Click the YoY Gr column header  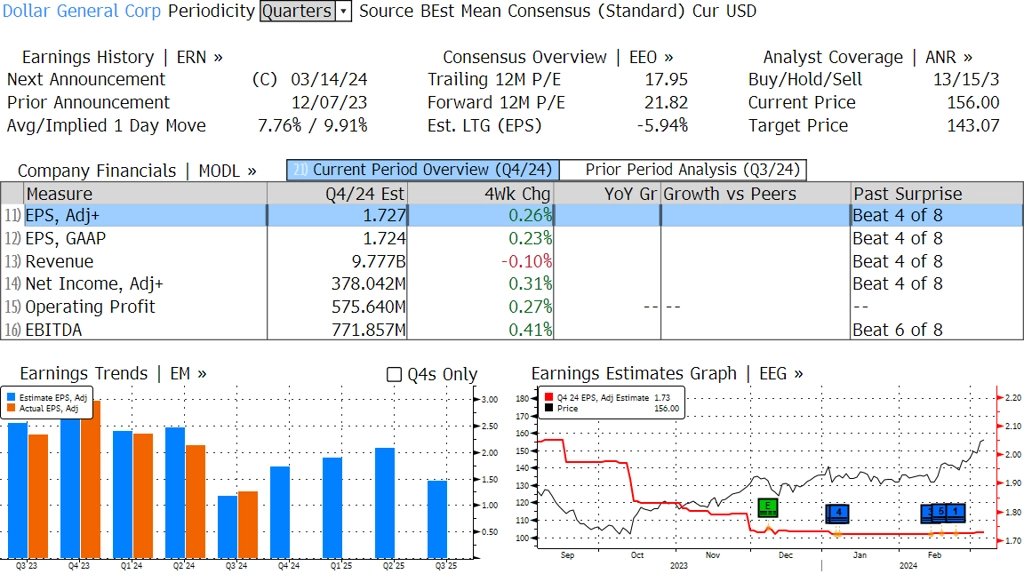tap(607, 194)
